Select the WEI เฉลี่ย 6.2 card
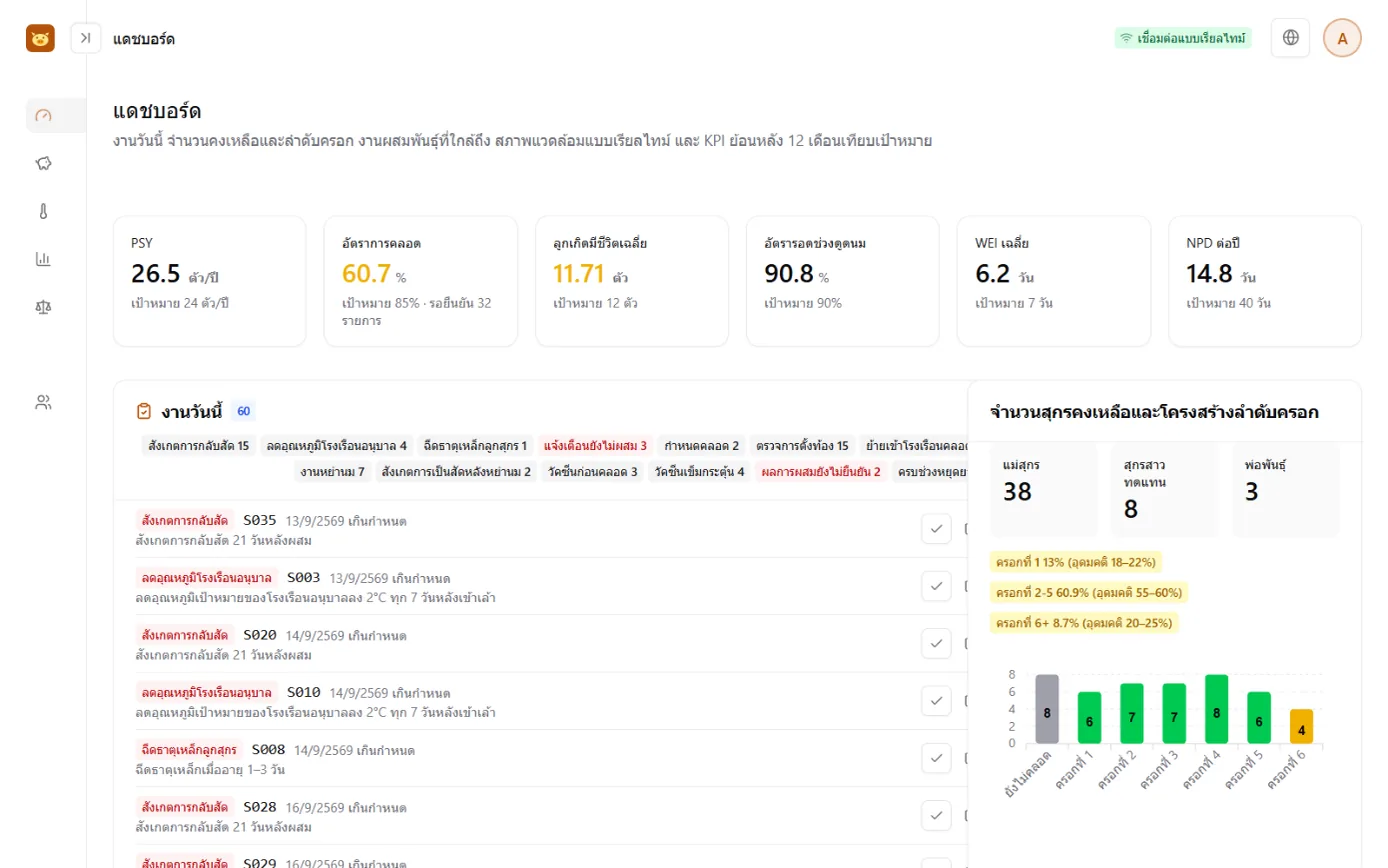The height and width of the screenshot is (868, 1388). 1054,282
